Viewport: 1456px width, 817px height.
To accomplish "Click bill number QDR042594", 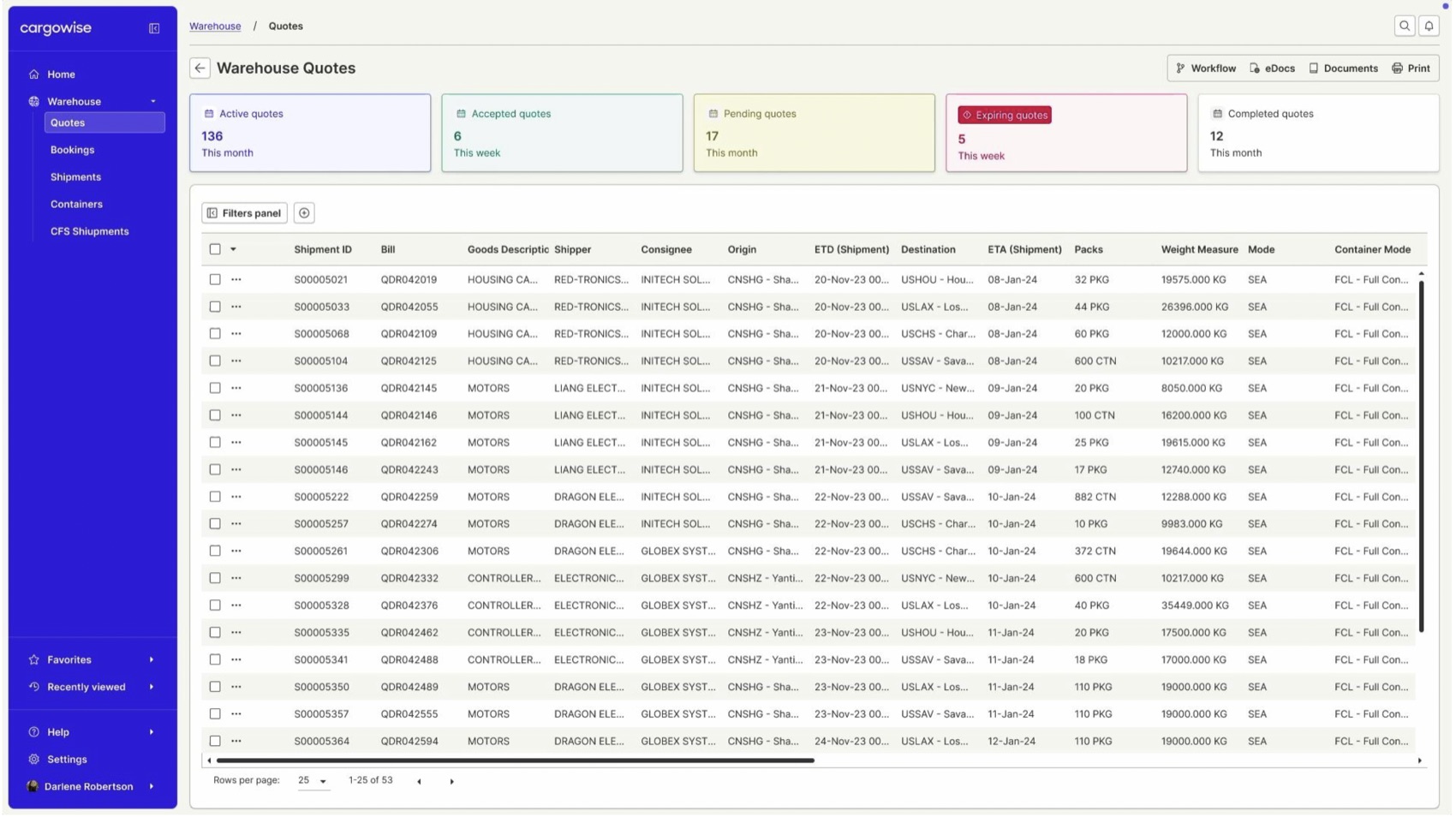I will coord(409,742).
